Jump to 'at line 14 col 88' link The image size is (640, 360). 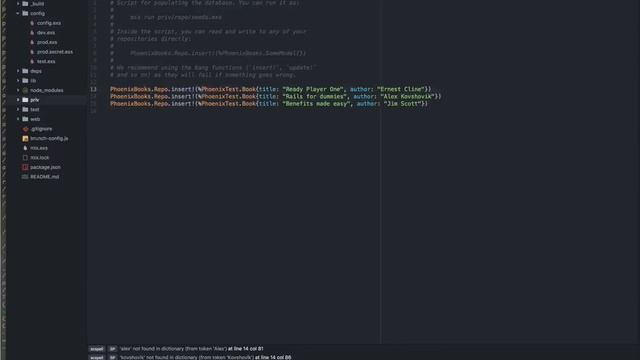coord(273,357)
